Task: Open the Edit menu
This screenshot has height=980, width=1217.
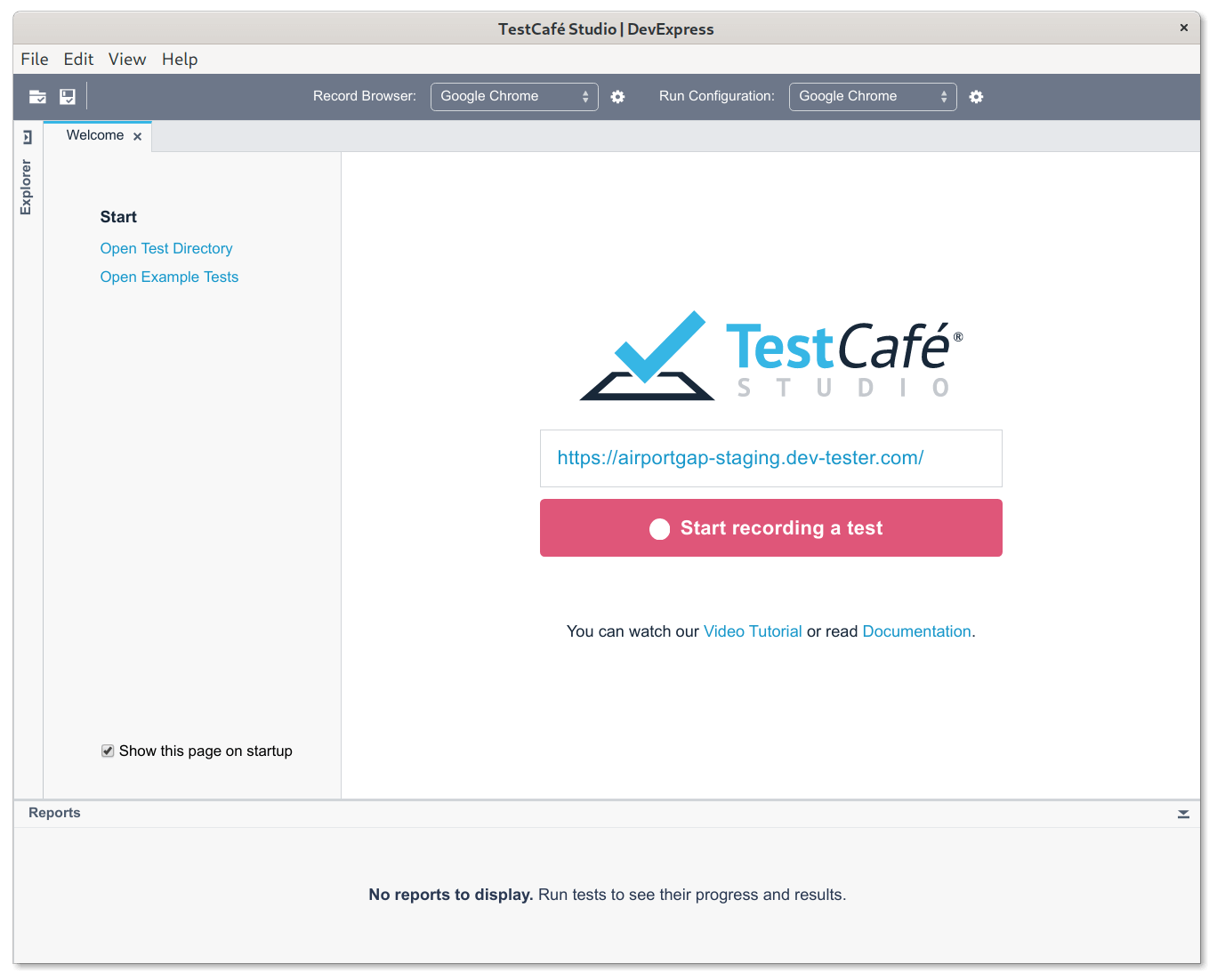Action: pyautogui.click(x=78, y=60)
